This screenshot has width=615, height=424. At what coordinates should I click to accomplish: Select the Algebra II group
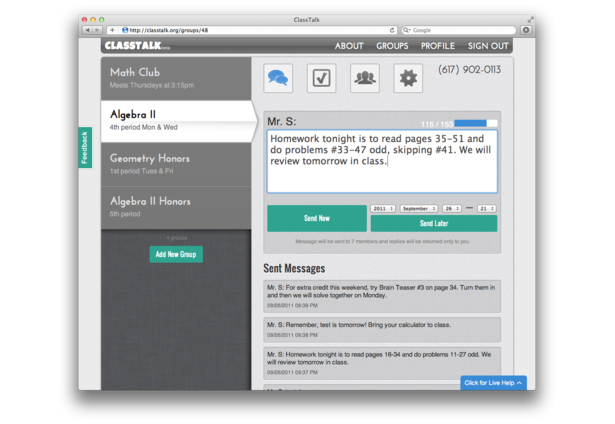coord(176,121)
